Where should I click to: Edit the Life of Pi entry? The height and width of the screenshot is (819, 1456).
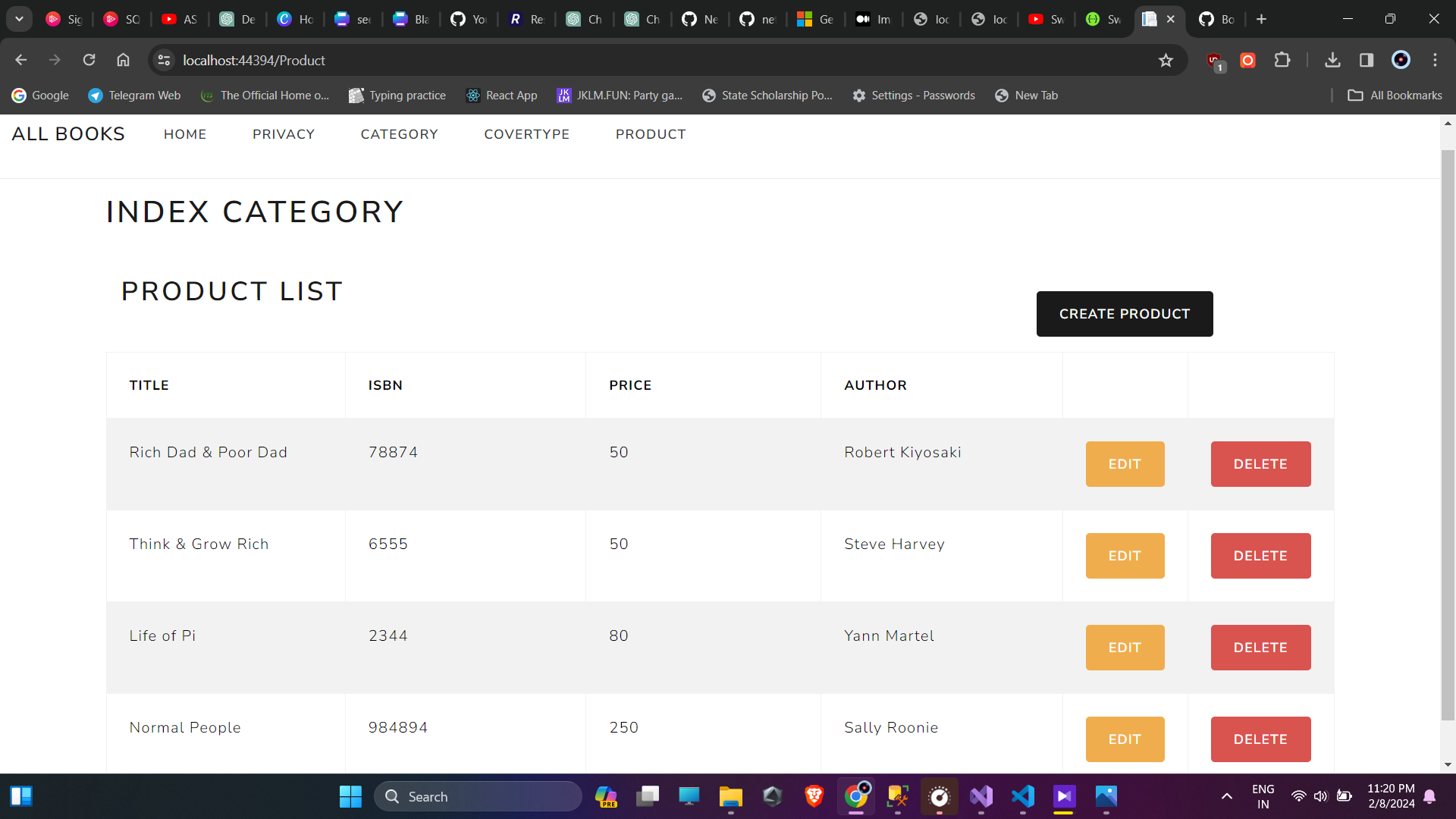click(1125, 647)
